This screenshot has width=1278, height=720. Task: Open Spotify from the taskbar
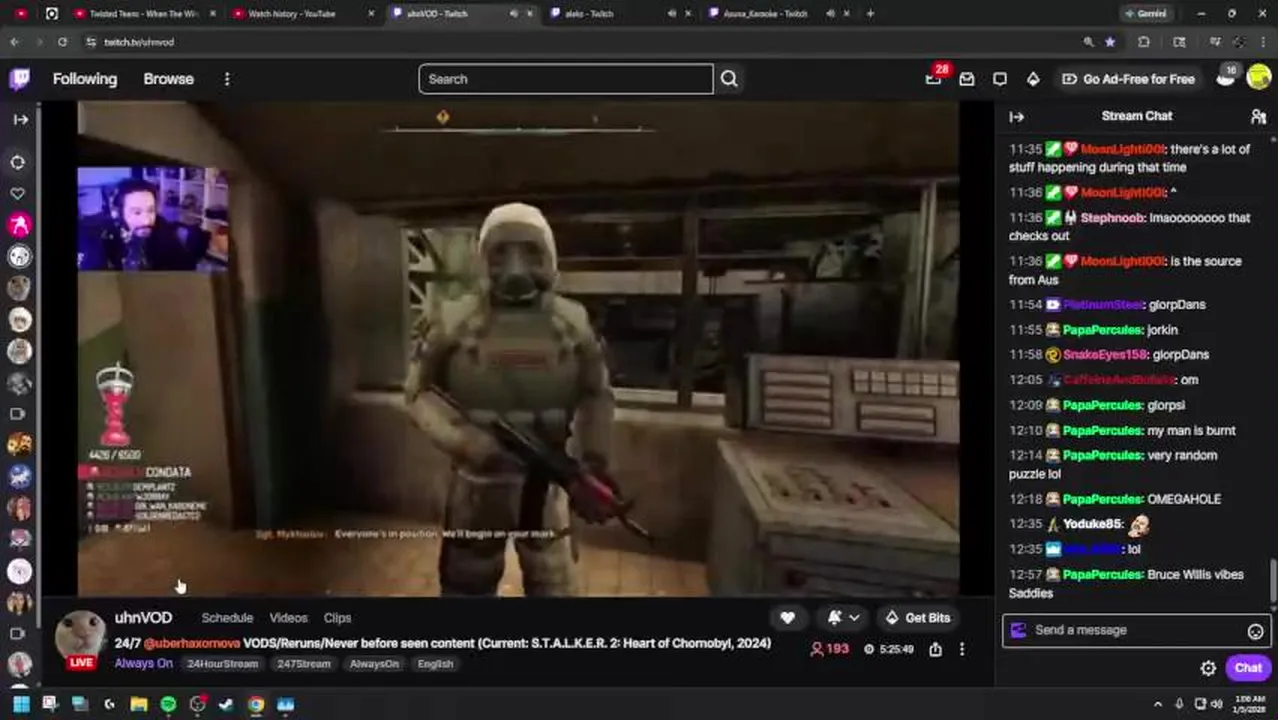(x=168, y=704)
